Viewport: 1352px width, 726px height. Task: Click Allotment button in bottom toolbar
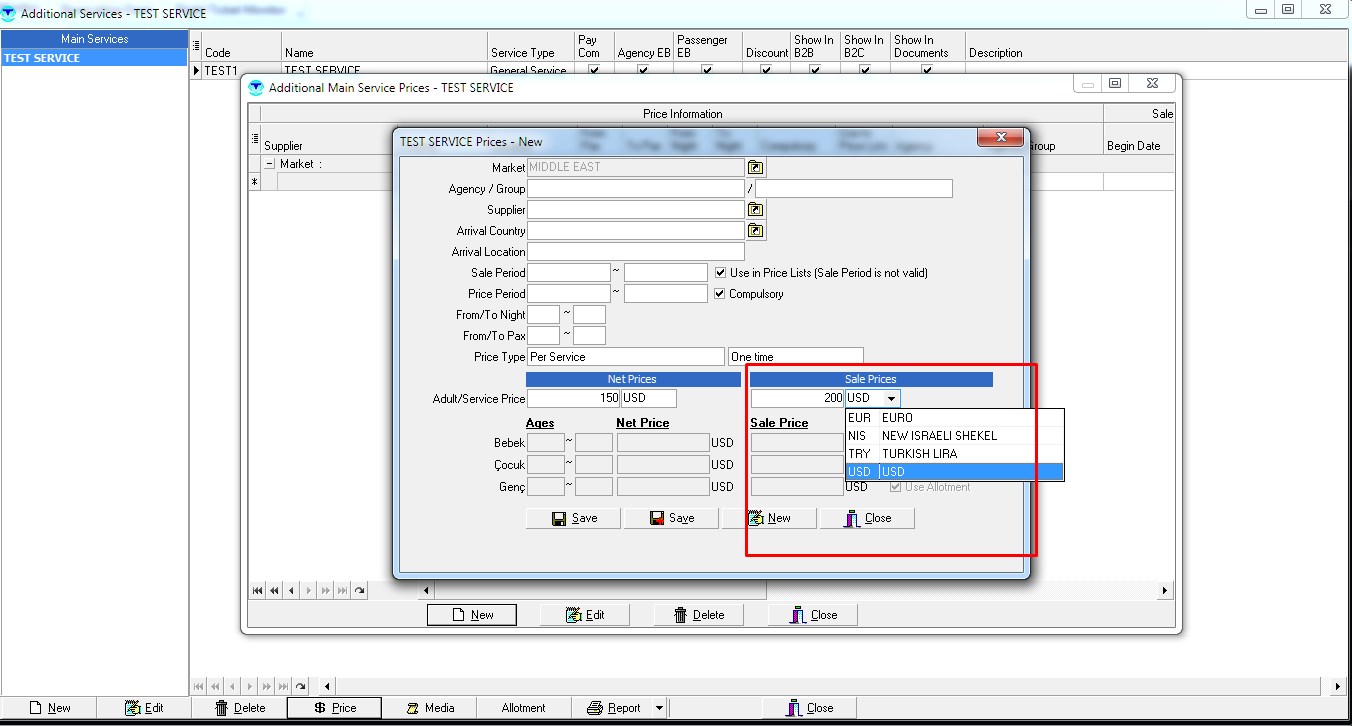pyautogui.click(x=523, y=708)
